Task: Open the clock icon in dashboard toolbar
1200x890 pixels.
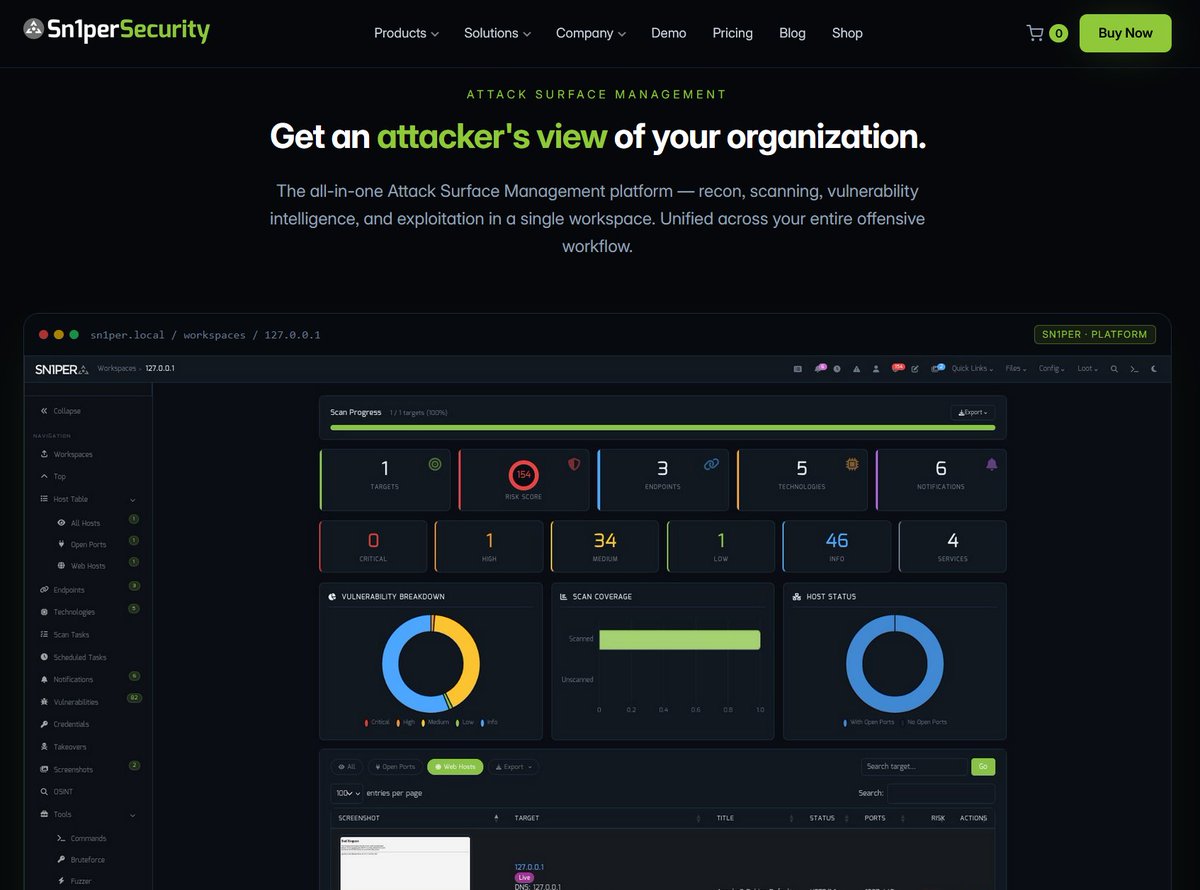Action: (x=837, y=369)
